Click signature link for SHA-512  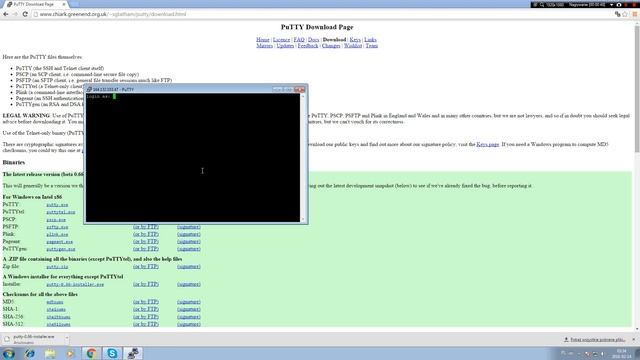pos(189,324)
